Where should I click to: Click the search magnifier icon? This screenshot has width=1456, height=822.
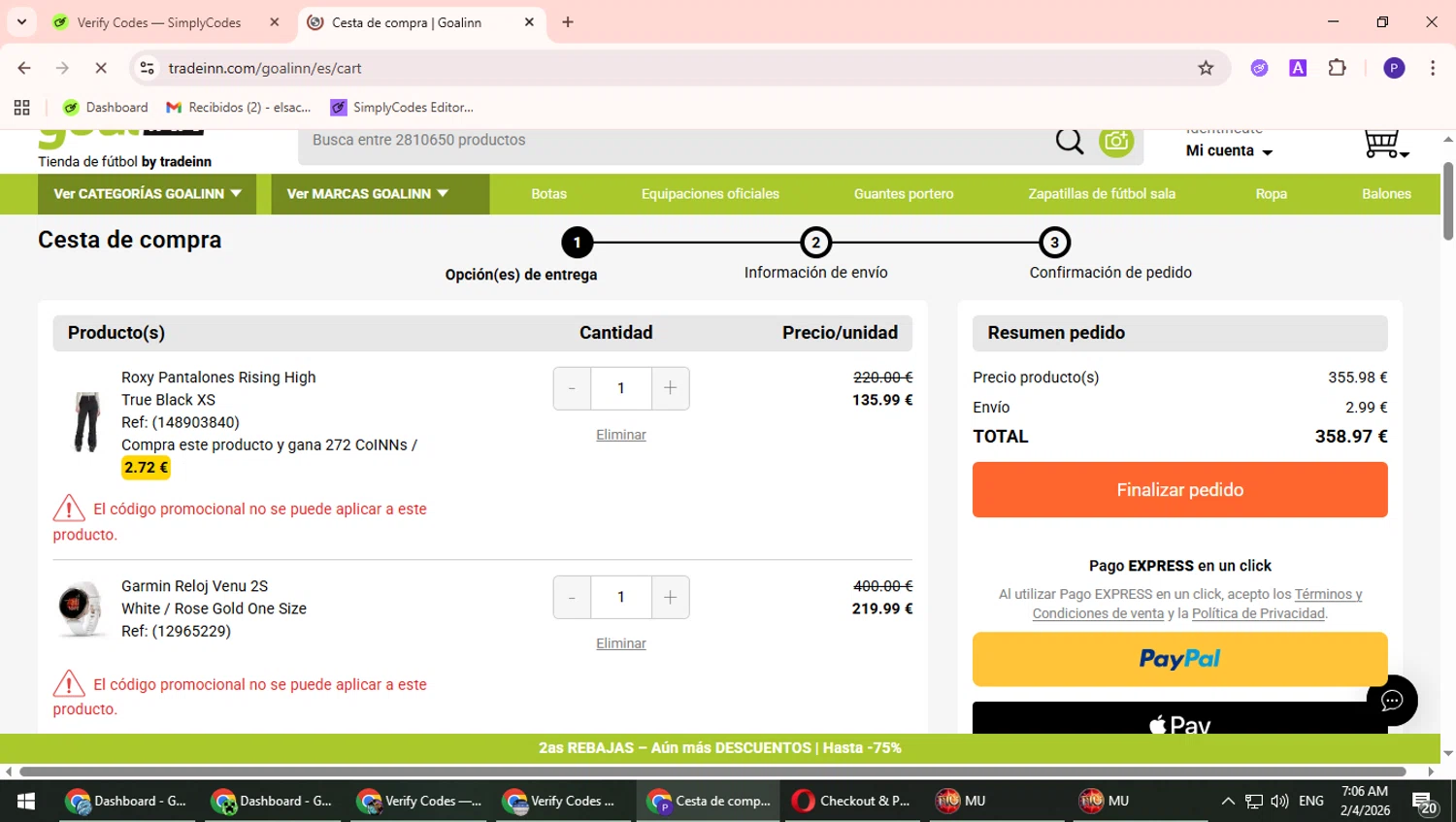click(x=1069, y=141)
